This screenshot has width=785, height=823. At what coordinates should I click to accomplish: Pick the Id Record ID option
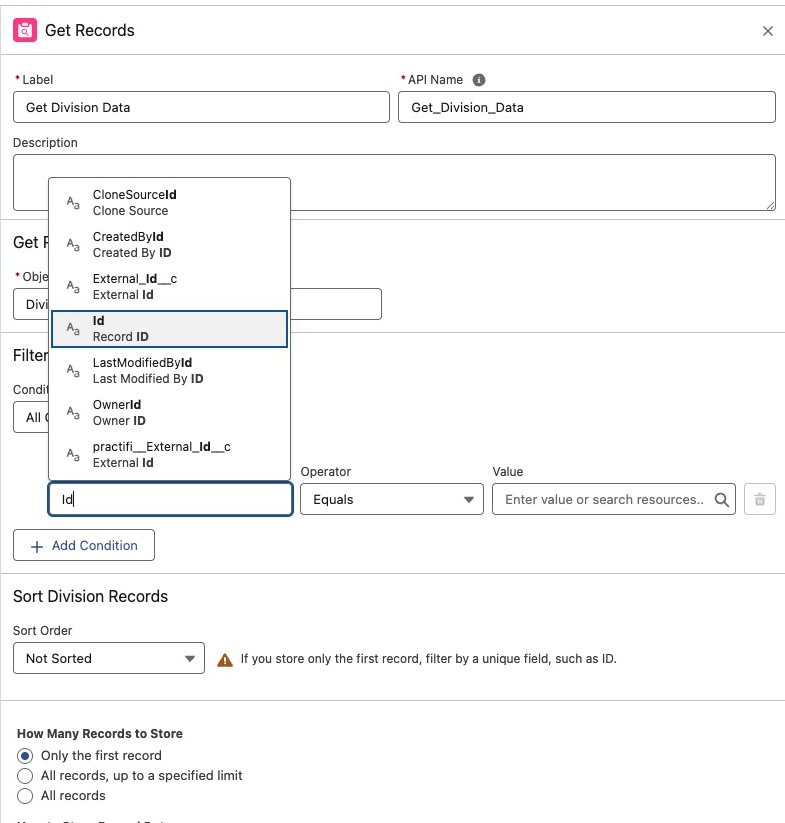pyautogui.click(x=169, y=329)
